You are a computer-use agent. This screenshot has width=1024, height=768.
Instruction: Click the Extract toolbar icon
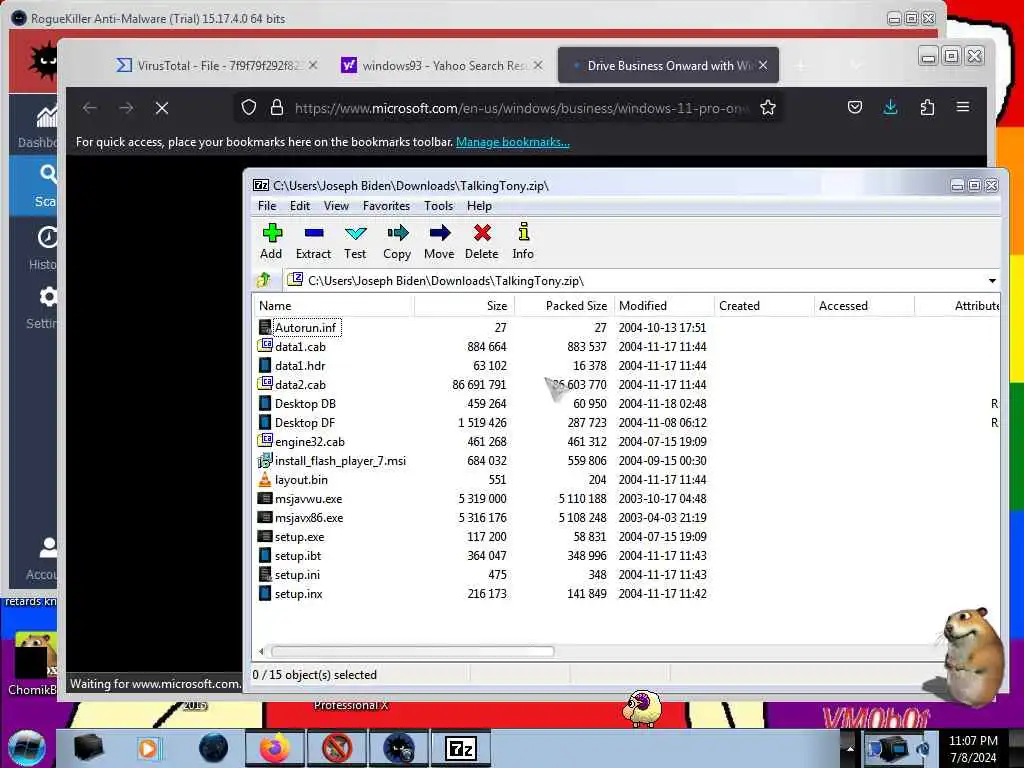tap(313, 241)
